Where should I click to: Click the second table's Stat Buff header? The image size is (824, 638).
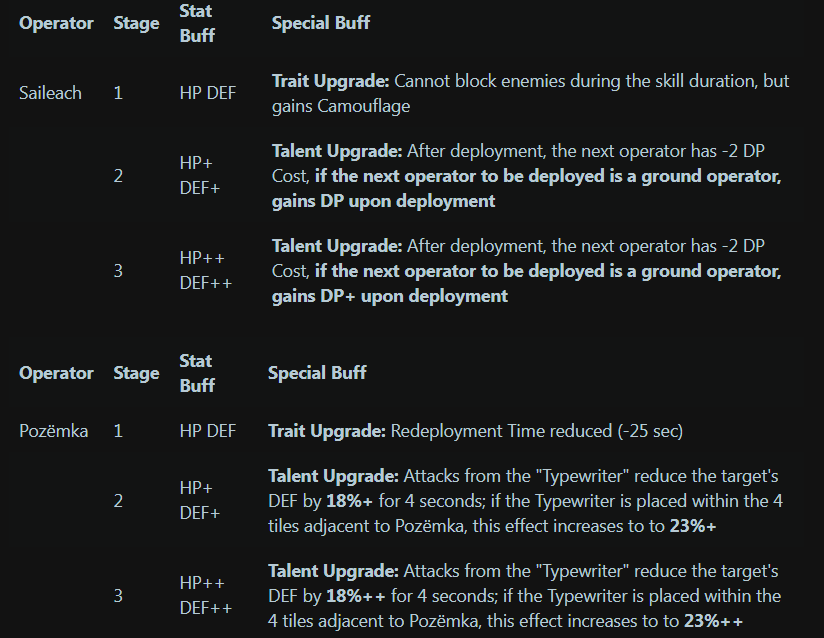tap(197, 373)
